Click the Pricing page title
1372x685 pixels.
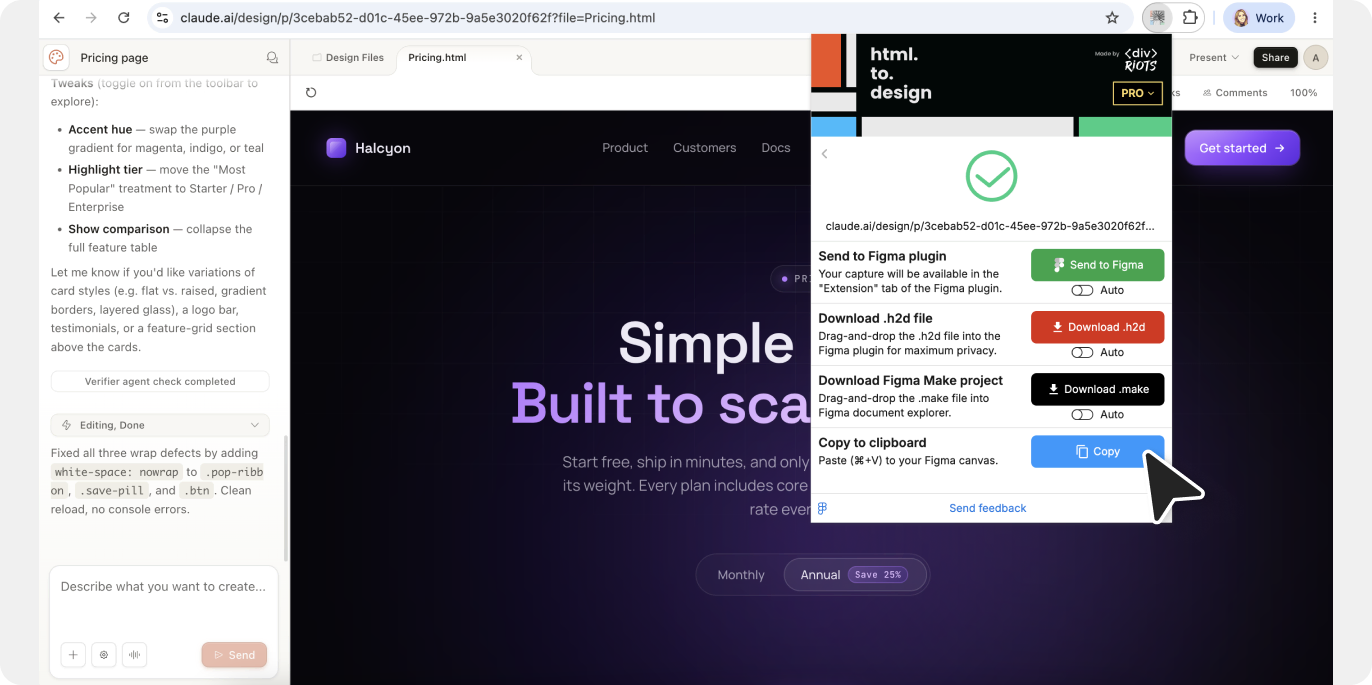(x=114, y=58)
